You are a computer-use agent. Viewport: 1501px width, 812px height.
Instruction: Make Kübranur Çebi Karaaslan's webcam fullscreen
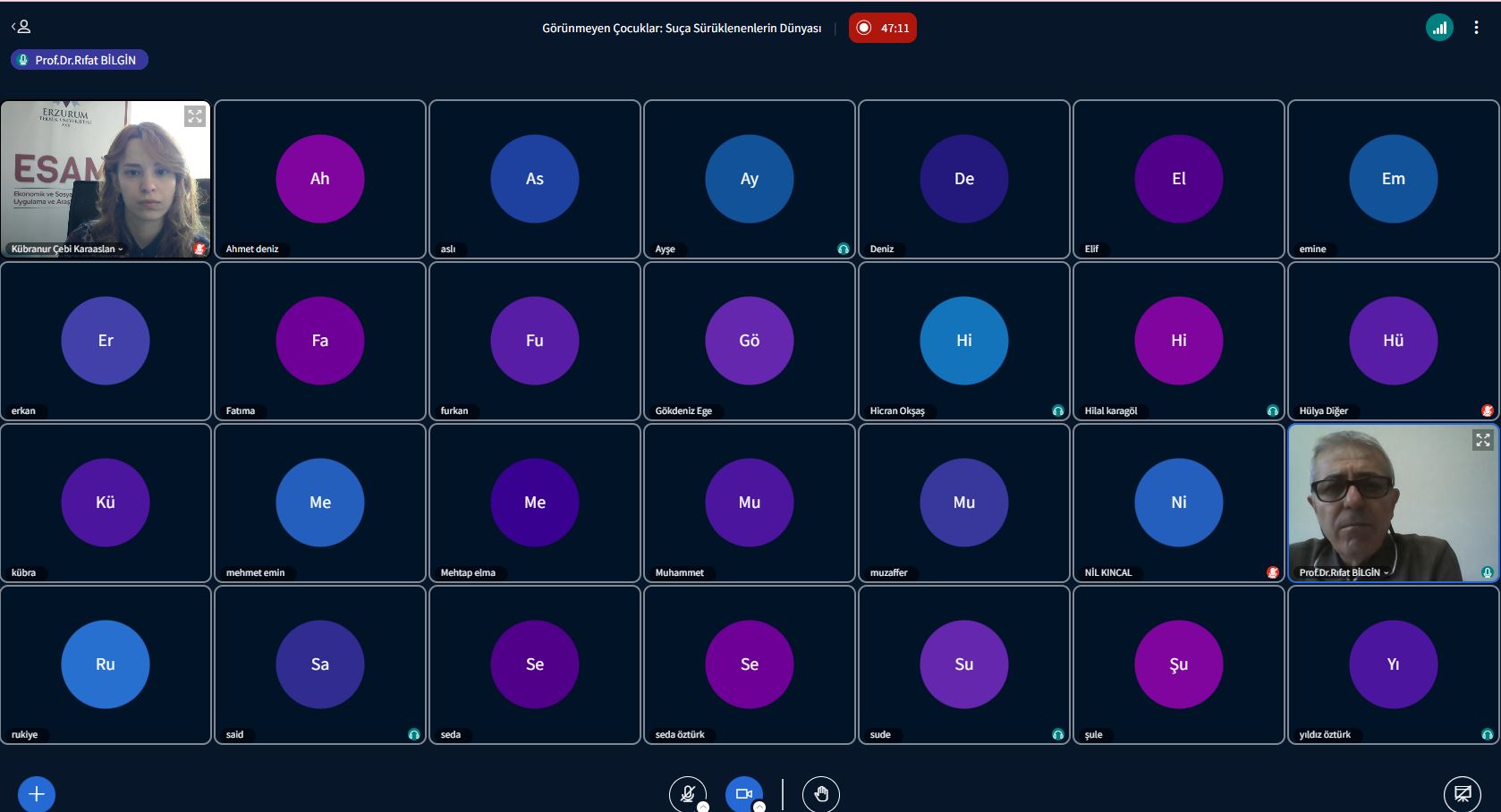[x=195, y=116]
